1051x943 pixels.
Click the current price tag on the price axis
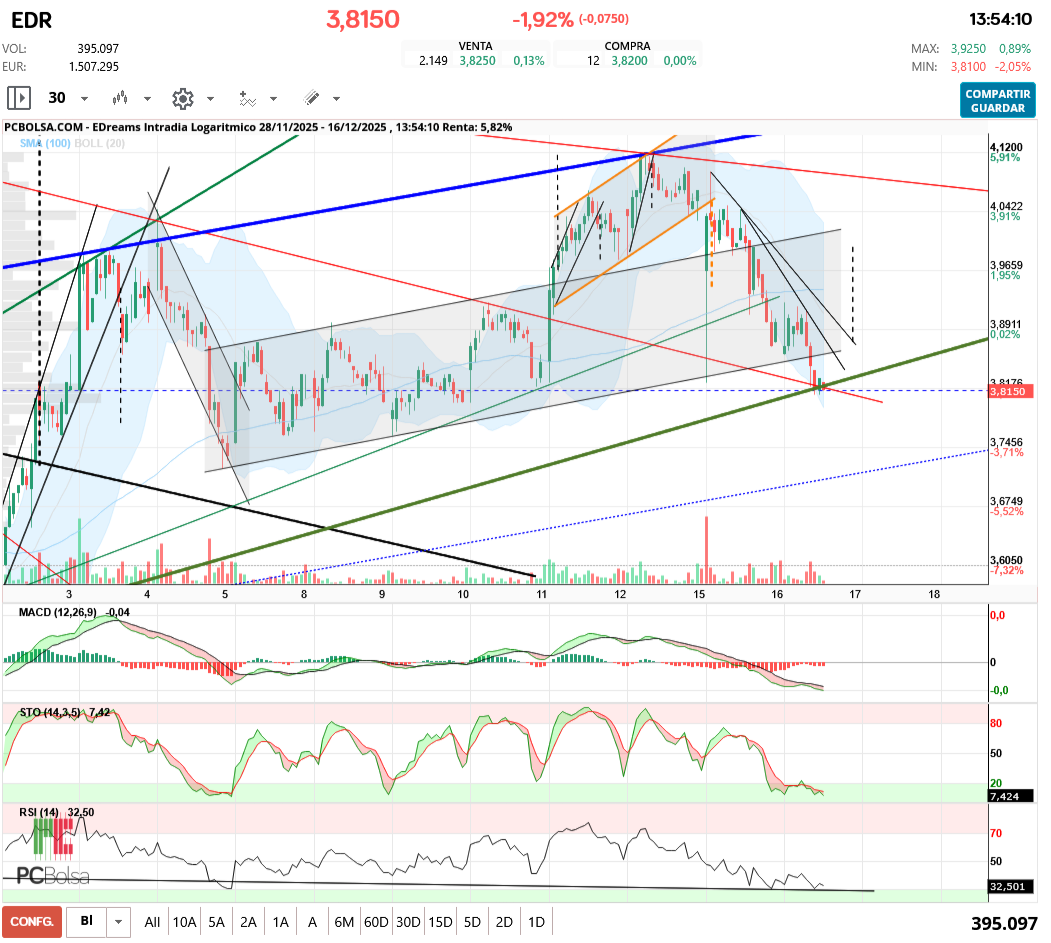click(1011, 391)
